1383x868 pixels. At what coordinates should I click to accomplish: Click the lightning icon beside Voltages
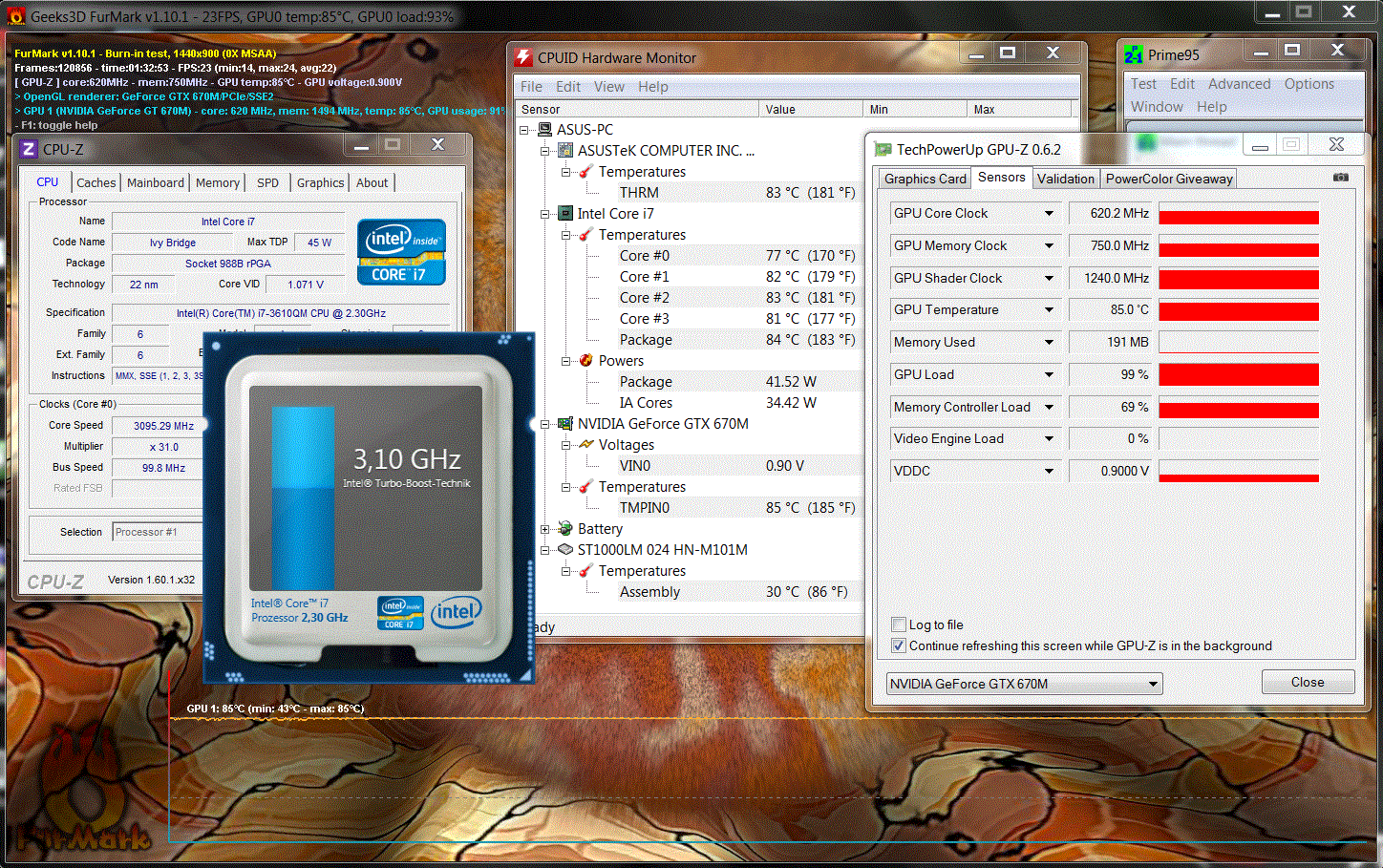(586, 444)
